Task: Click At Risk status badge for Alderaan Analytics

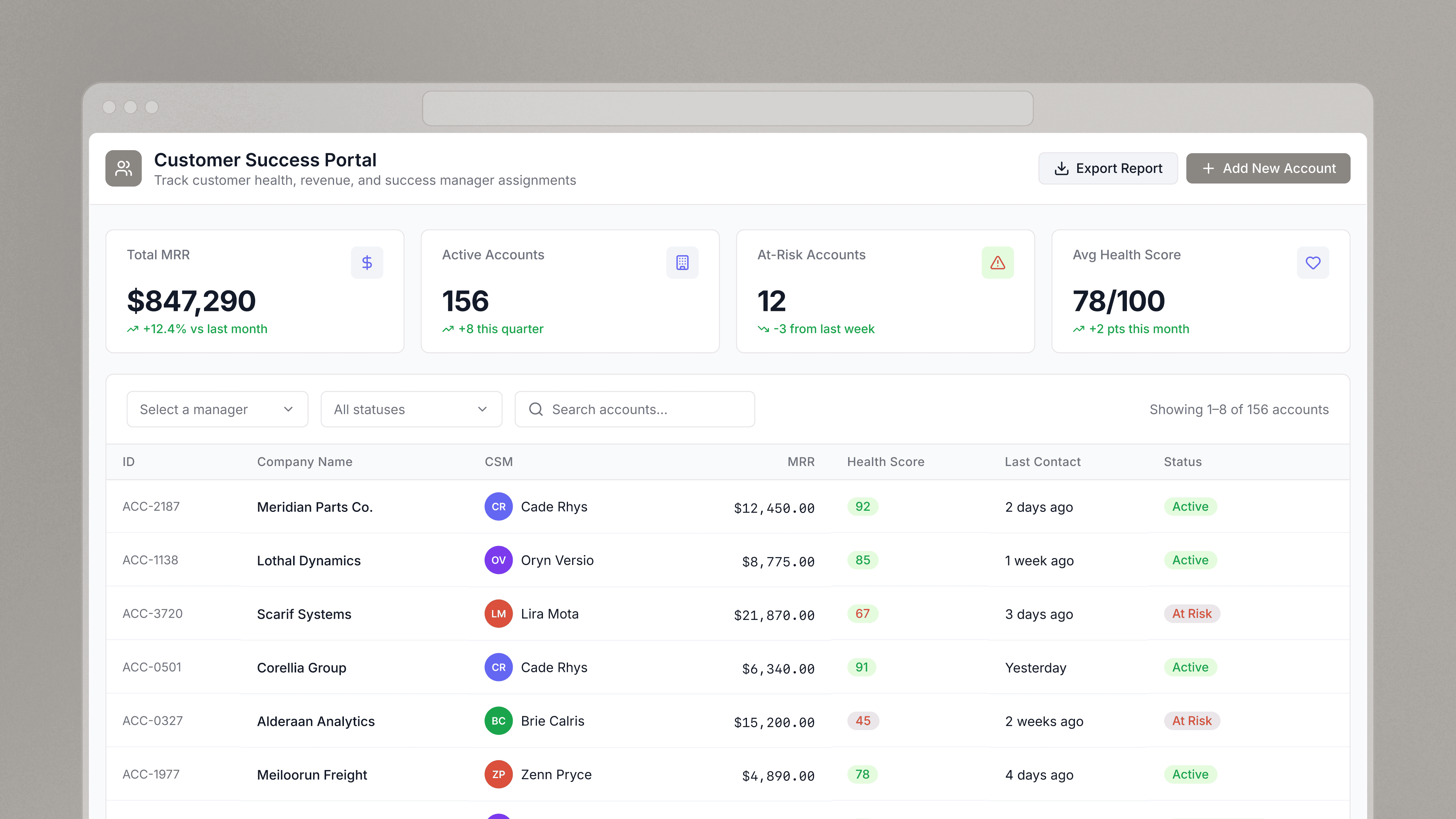Action: [x=1191, y=721]
